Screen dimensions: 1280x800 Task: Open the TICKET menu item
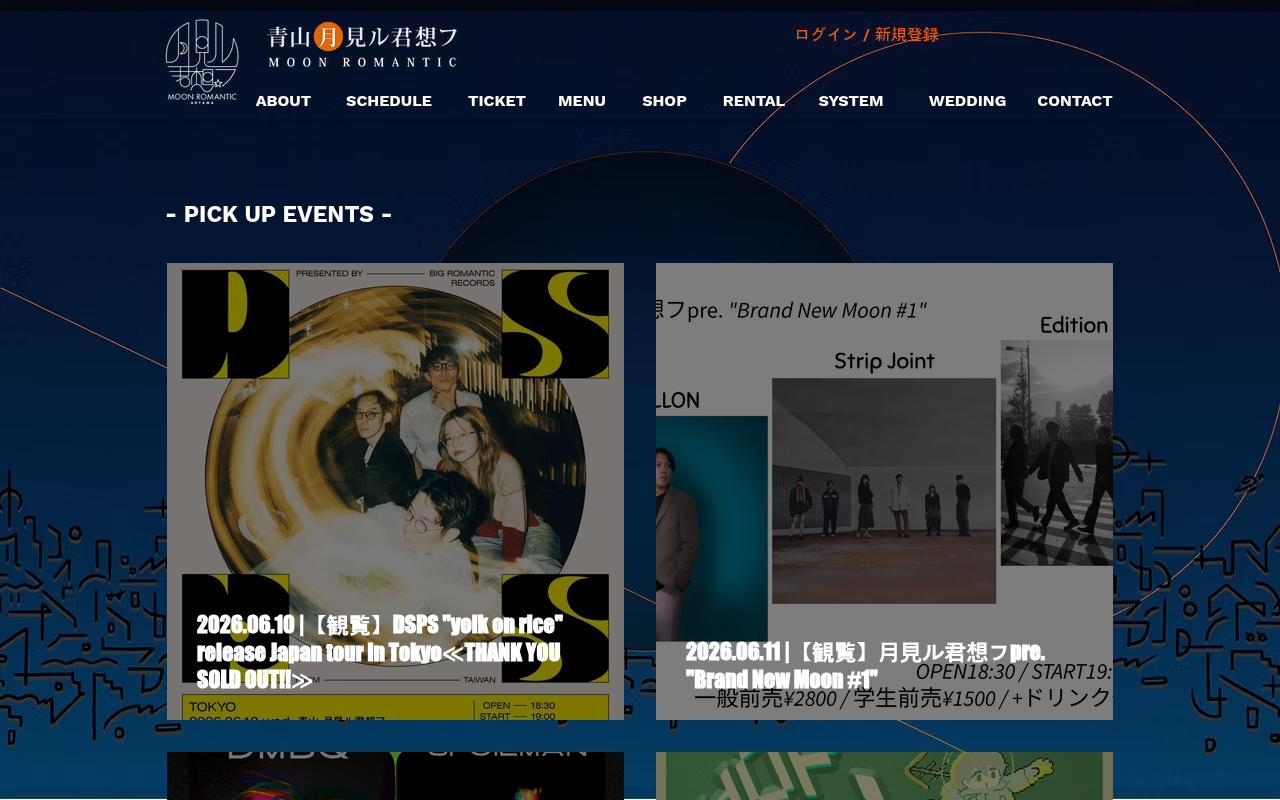tap(497, 101)
